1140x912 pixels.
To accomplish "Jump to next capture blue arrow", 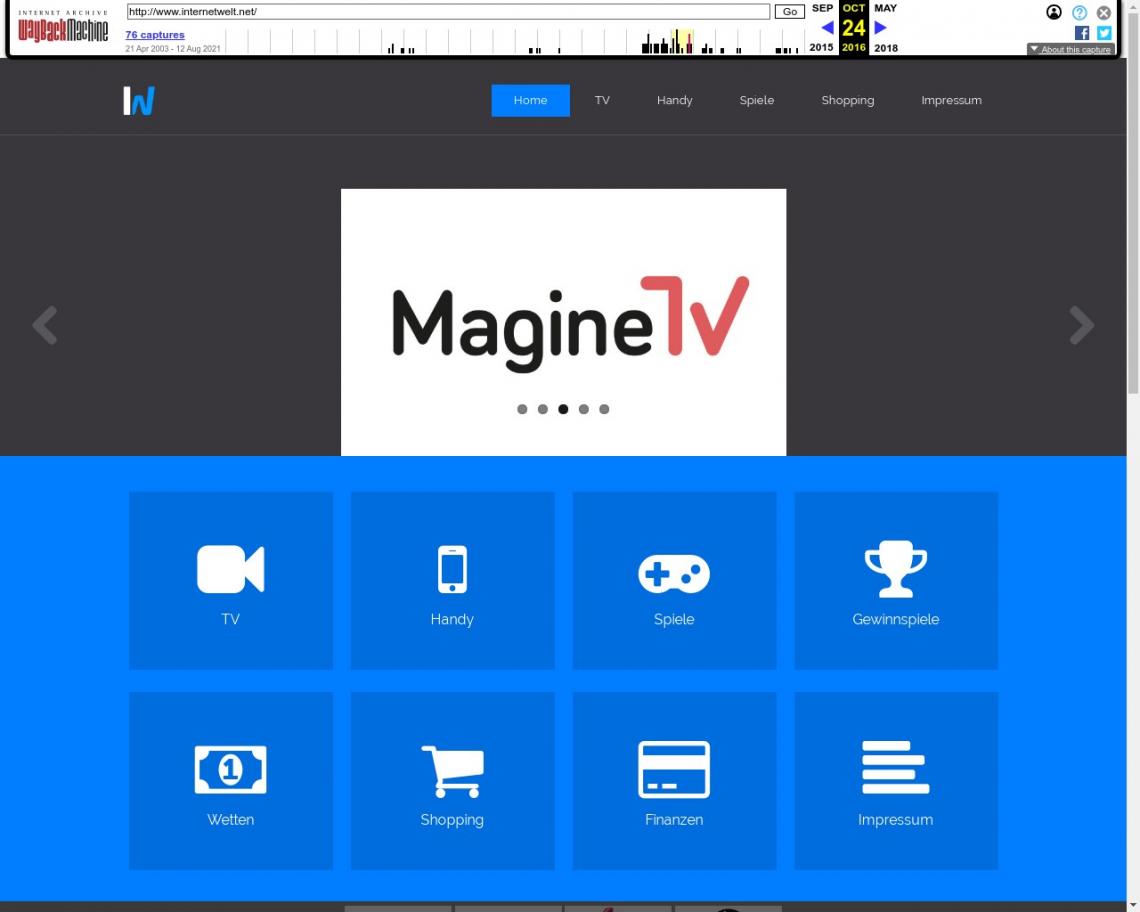I will (x=880, y=28).
